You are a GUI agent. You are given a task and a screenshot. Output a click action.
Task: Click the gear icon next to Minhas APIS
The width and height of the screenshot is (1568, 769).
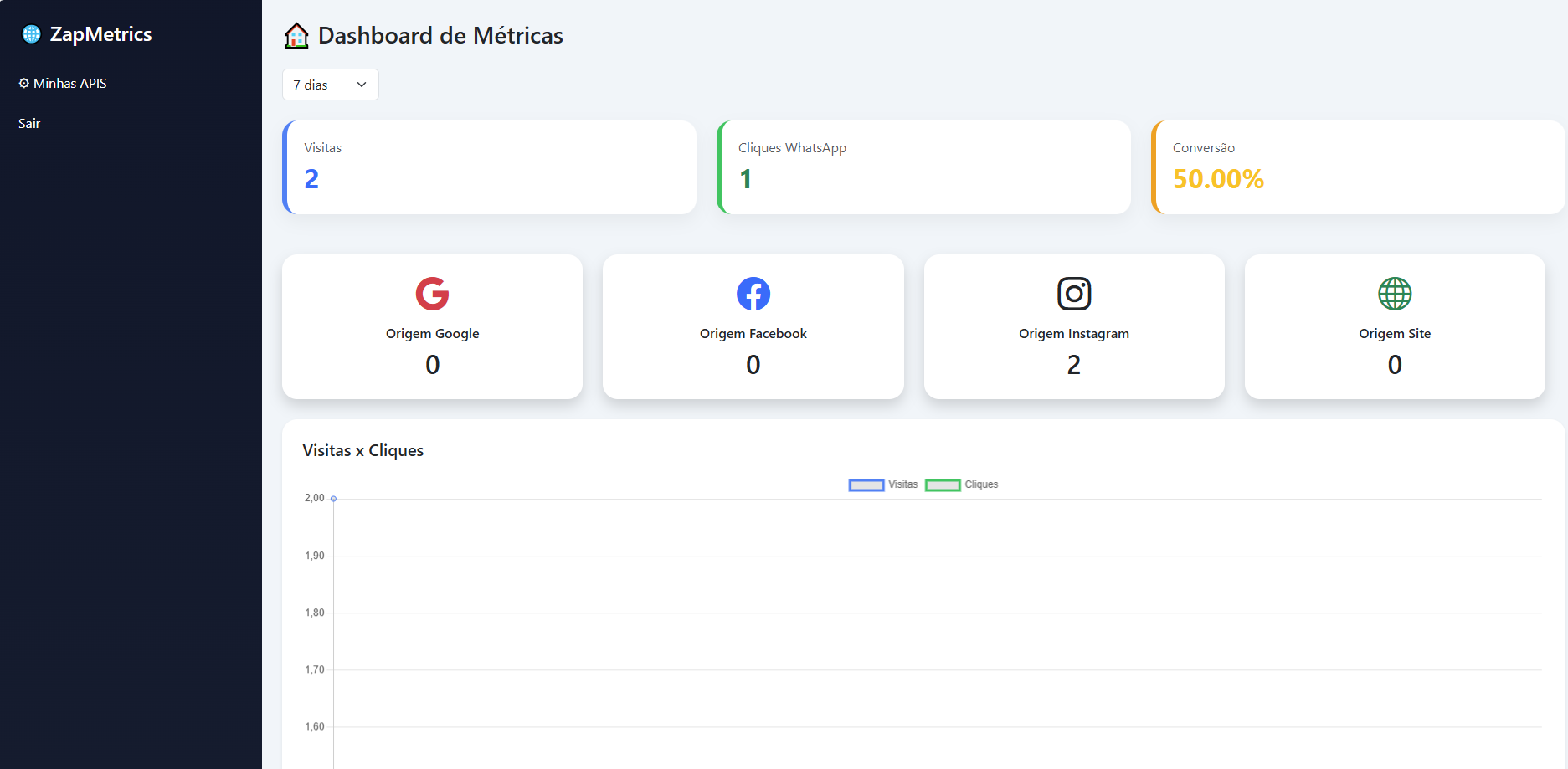pos(23,83)
